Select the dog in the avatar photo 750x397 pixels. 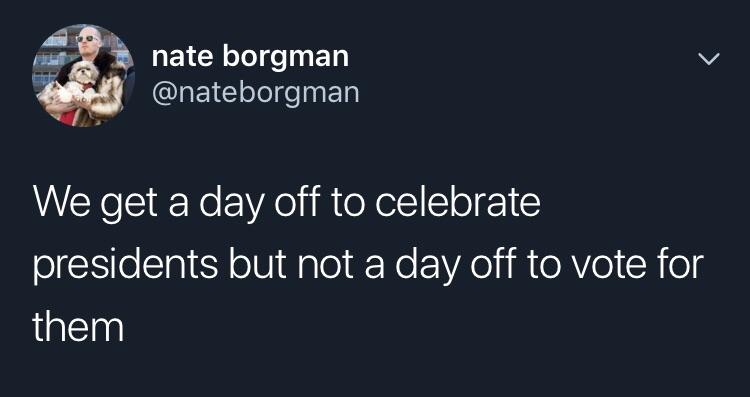tap(79, 84)
